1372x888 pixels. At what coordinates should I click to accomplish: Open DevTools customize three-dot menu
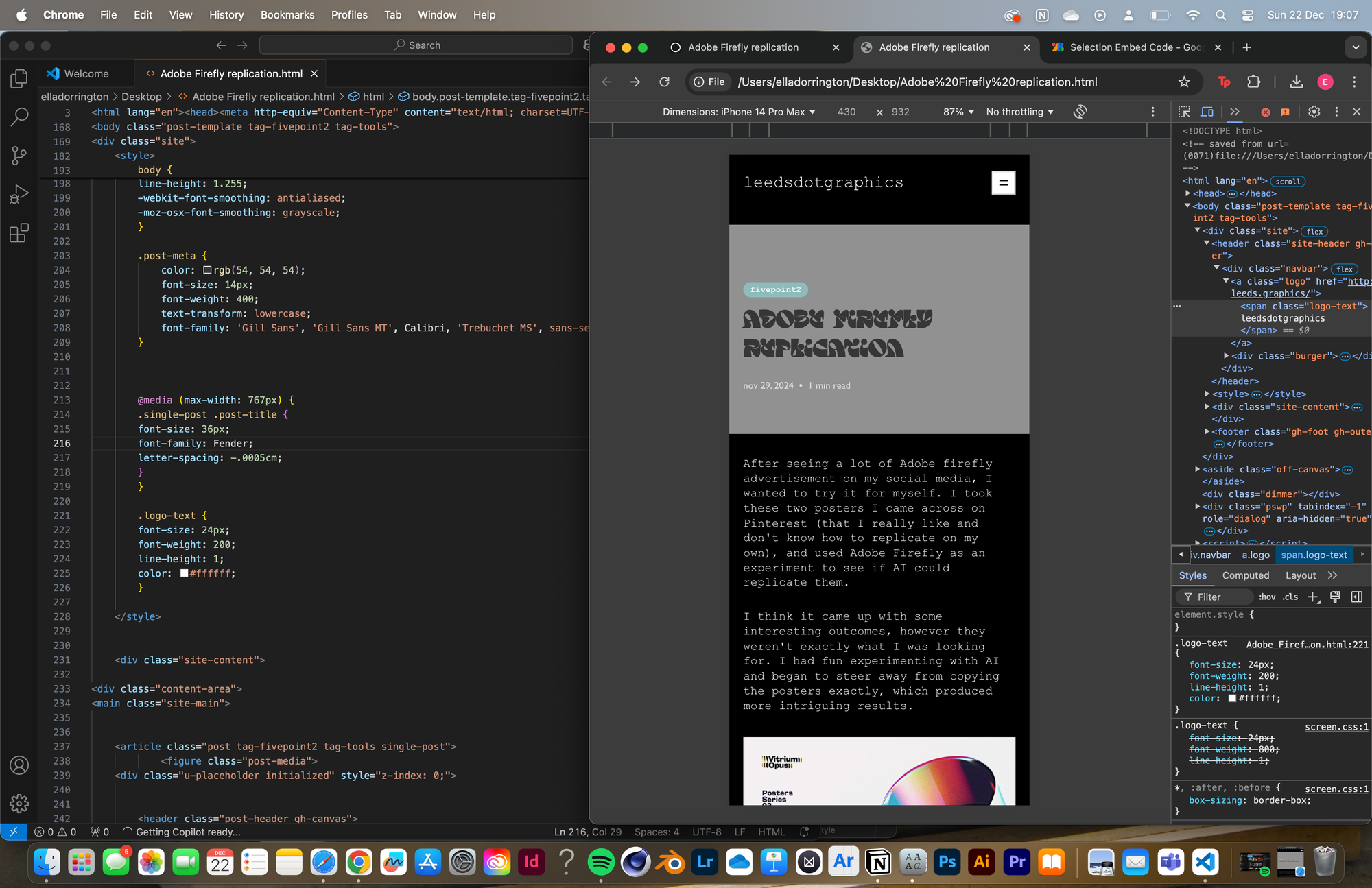point(1336,112)
